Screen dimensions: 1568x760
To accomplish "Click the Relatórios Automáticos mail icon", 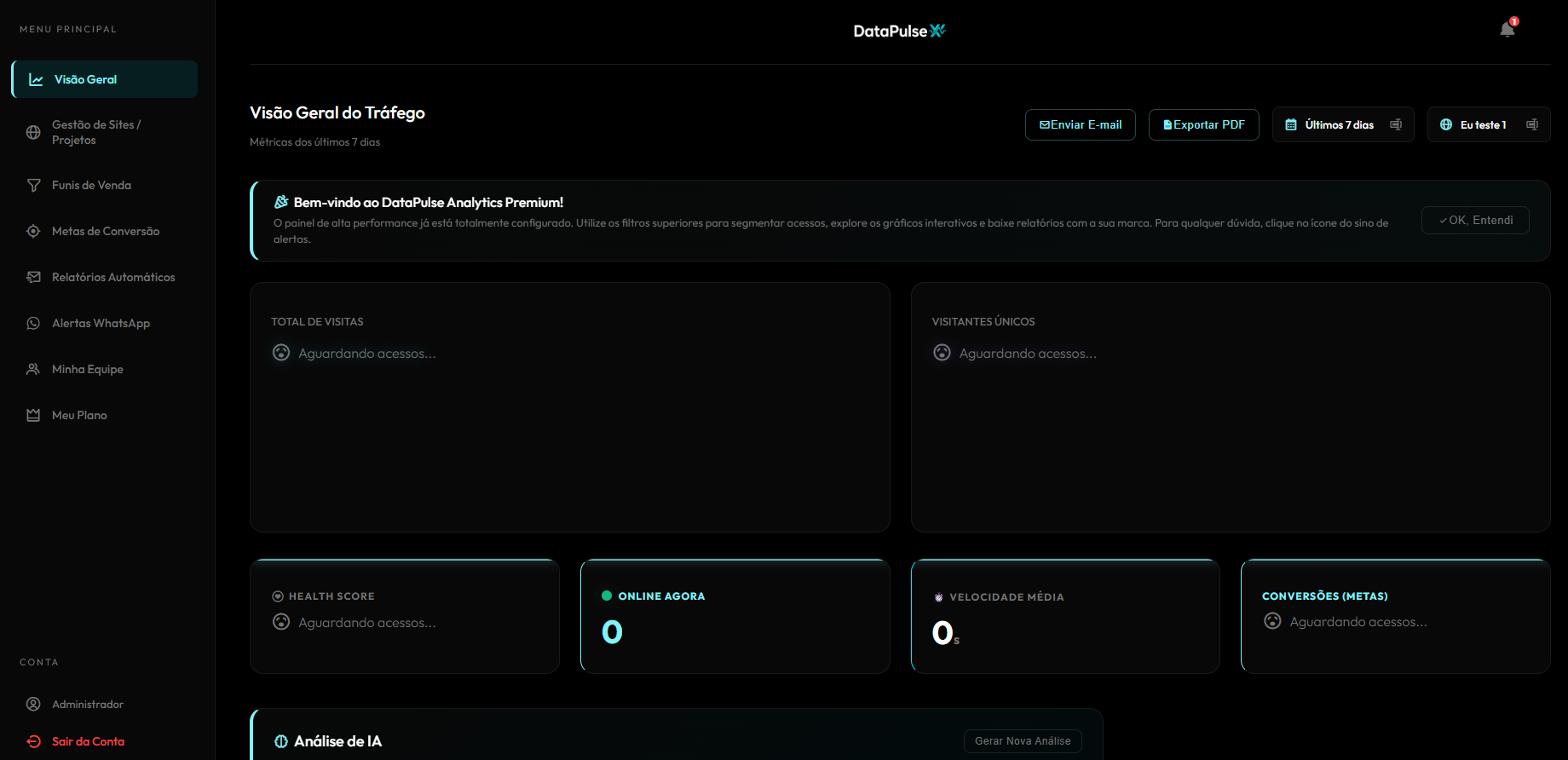I will click(x=33, y=277).
